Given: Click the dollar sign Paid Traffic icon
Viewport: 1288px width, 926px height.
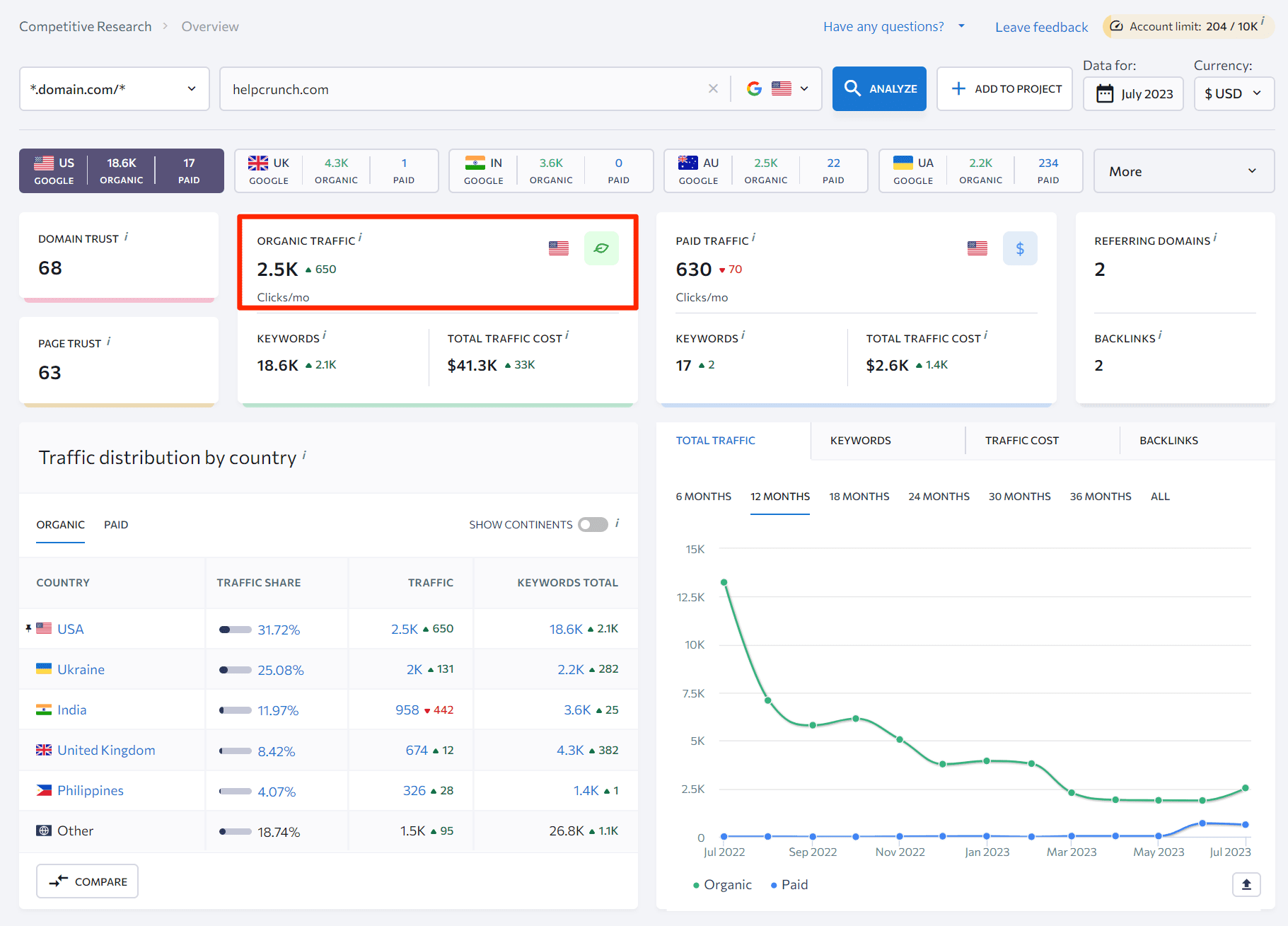Looking at the screenshot, I should 1020,248.
